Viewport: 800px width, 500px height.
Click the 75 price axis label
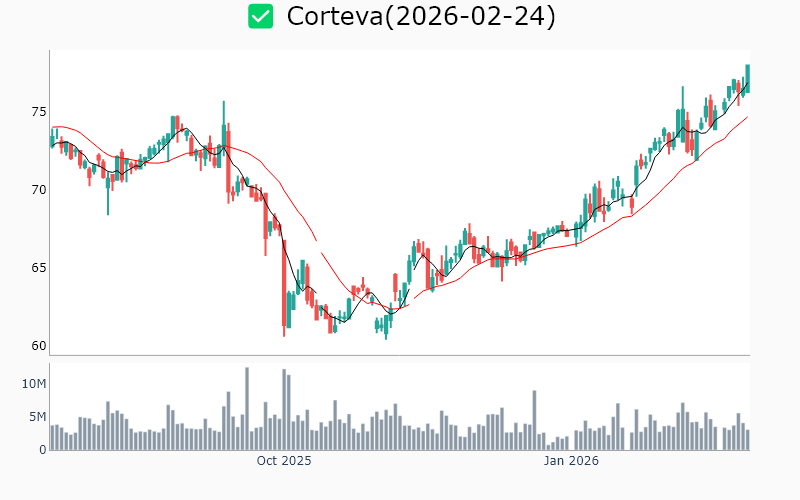coord(38,112)
